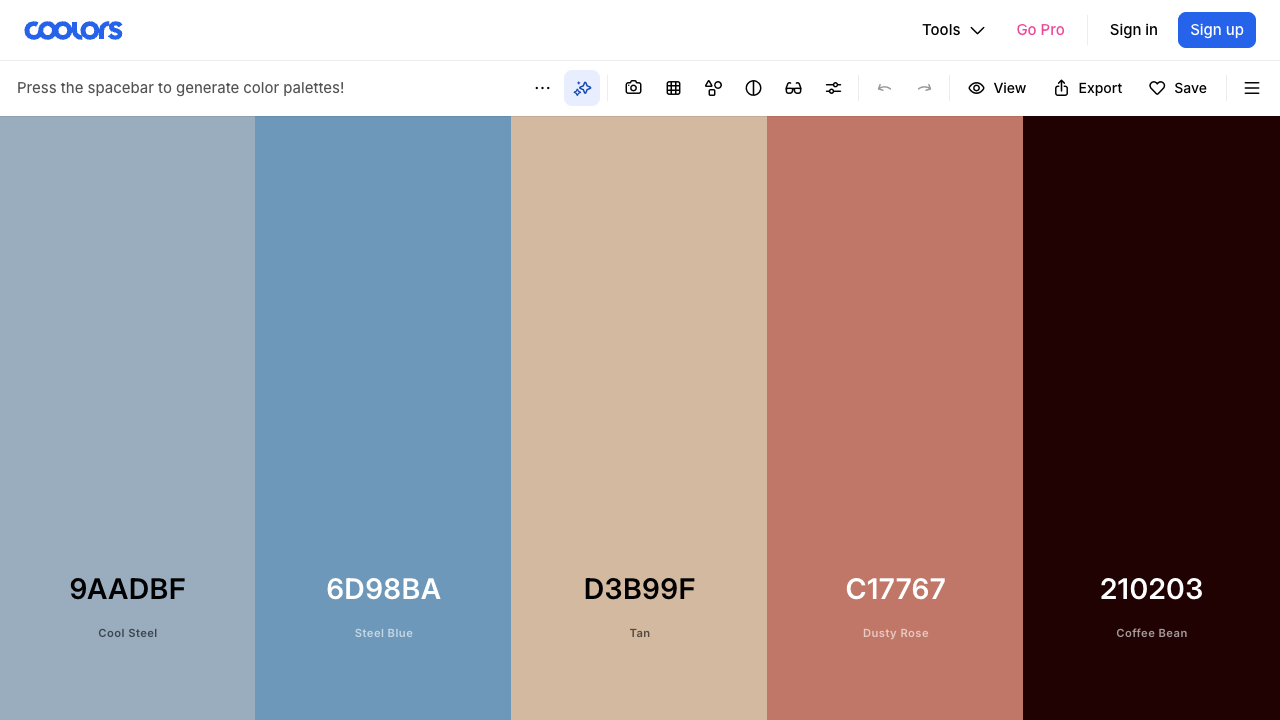Click the Sign up button
1280x720 pixels.
[x=1217, y=30]
